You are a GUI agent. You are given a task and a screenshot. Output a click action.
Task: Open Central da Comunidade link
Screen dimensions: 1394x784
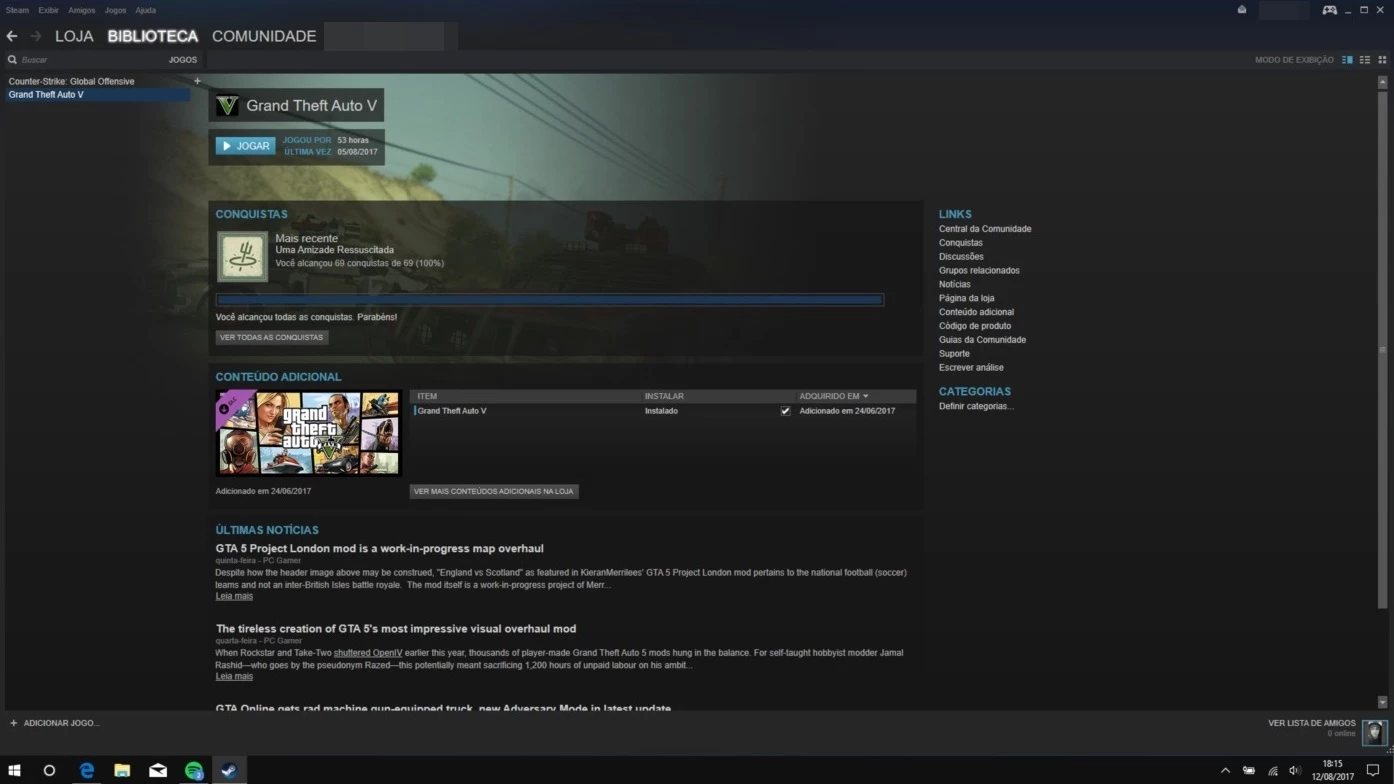coord(985,229)
